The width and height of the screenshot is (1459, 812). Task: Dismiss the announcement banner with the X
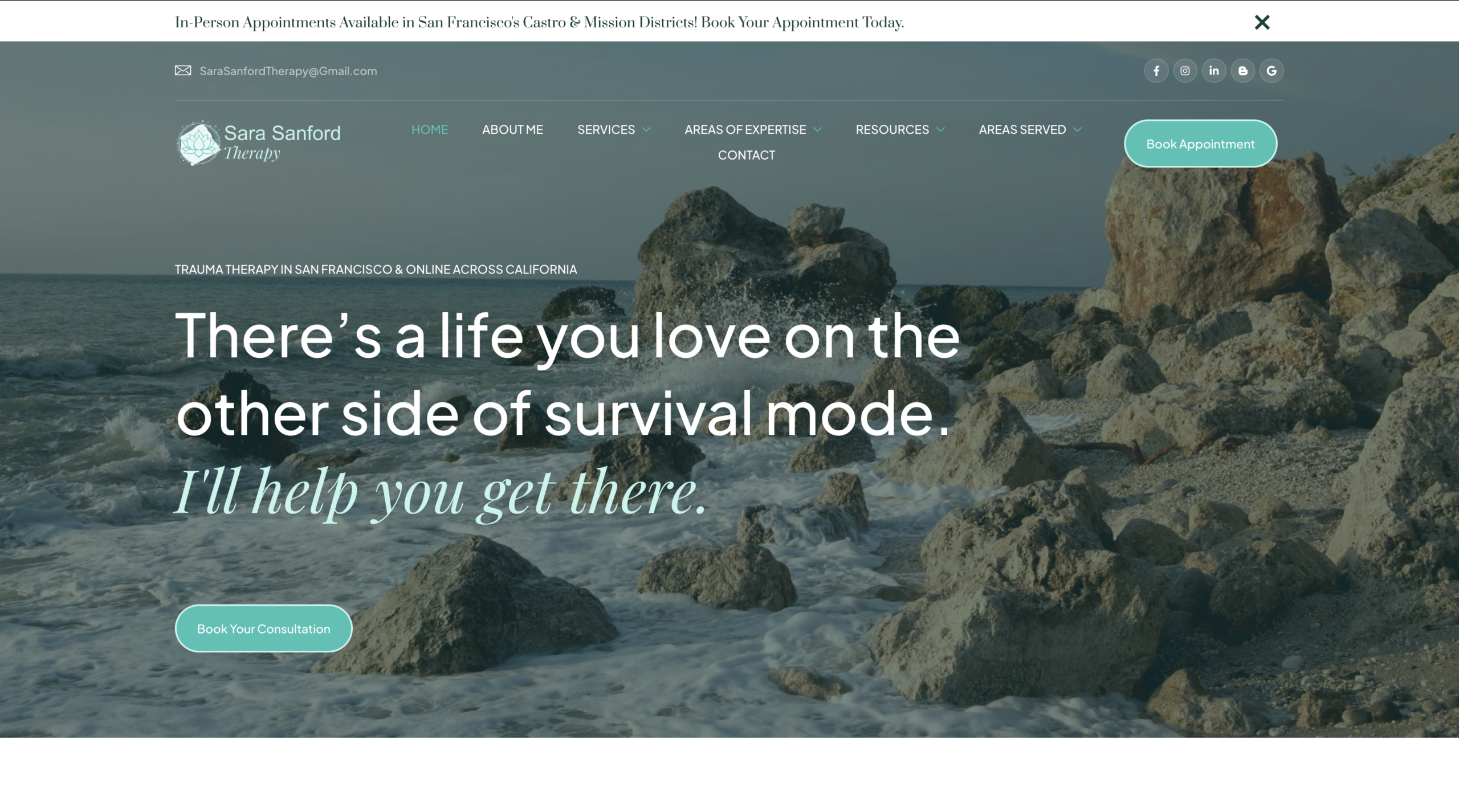tap(1262, 22)
